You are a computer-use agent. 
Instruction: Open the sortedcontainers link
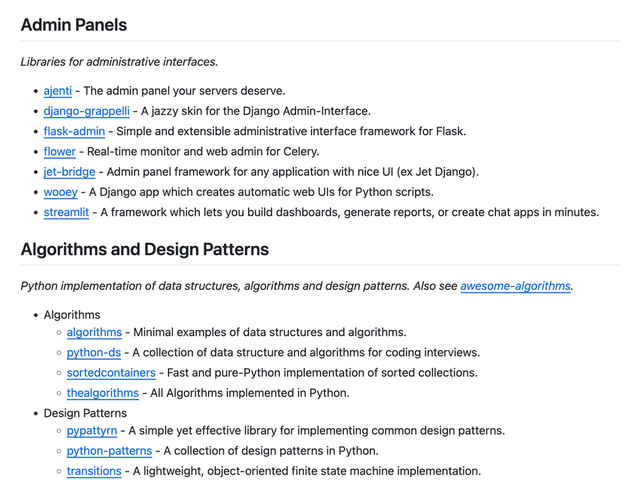pos(111,373)
